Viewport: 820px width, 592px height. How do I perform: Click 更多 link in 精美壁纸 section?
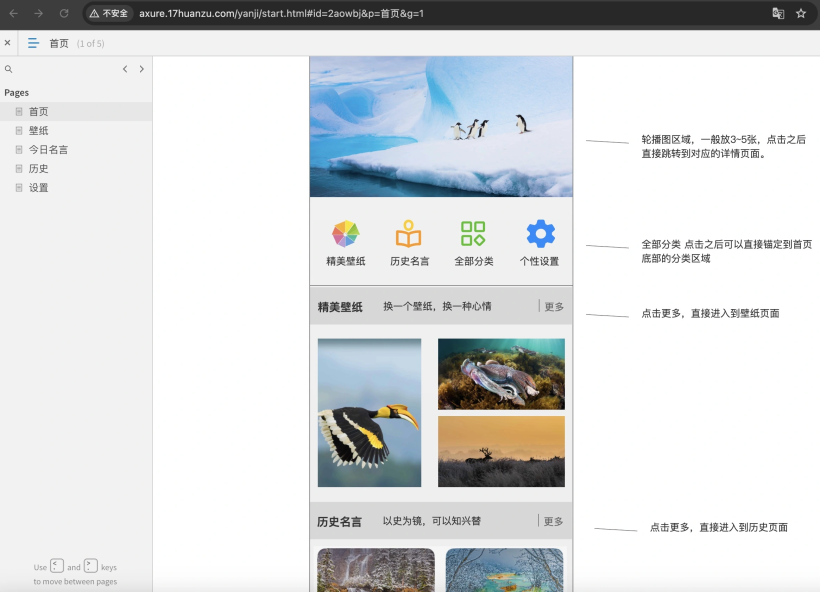click(553, 307)
